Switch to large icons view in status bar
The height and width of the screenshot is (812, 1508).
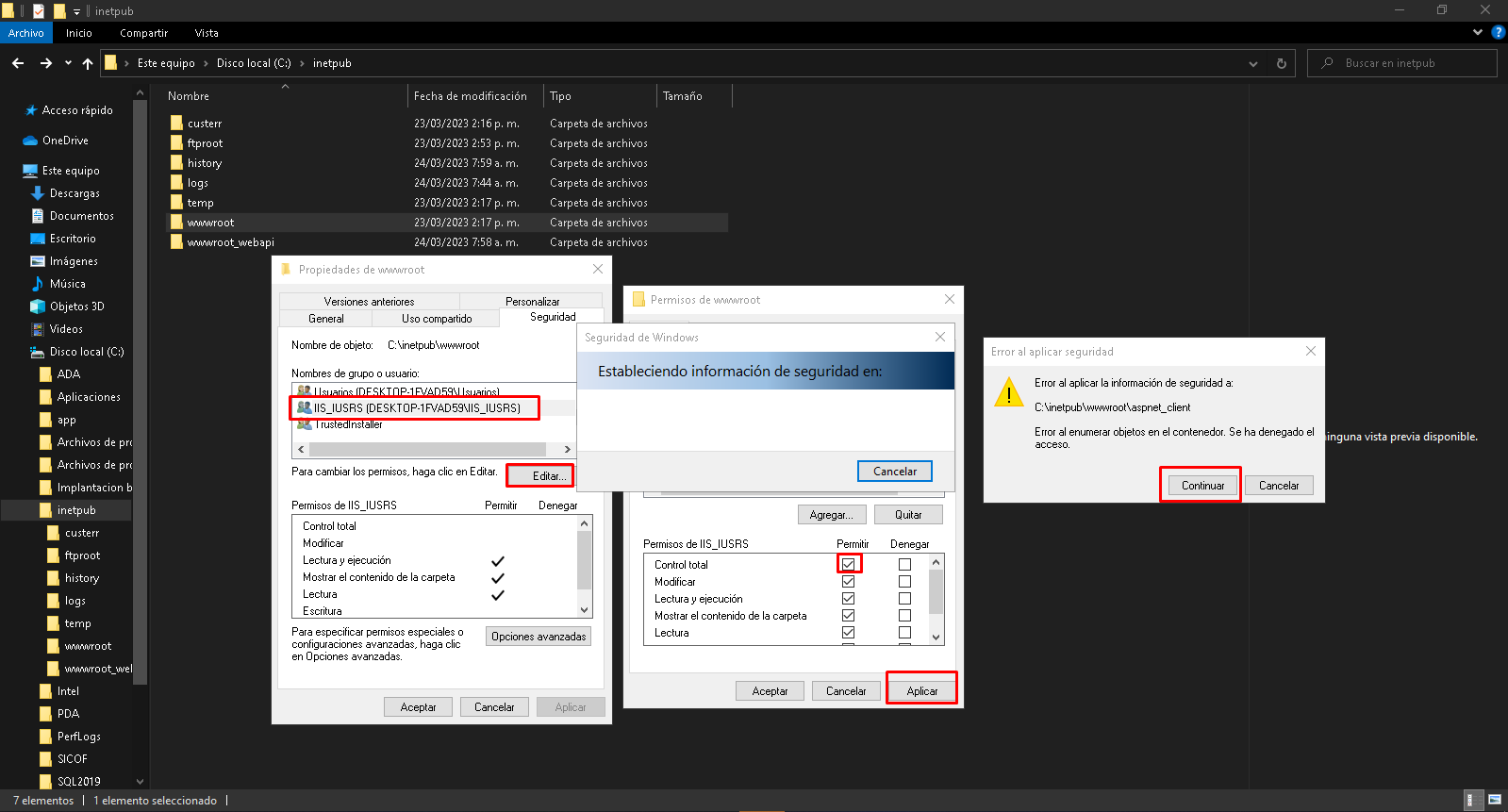point(1494,800)
